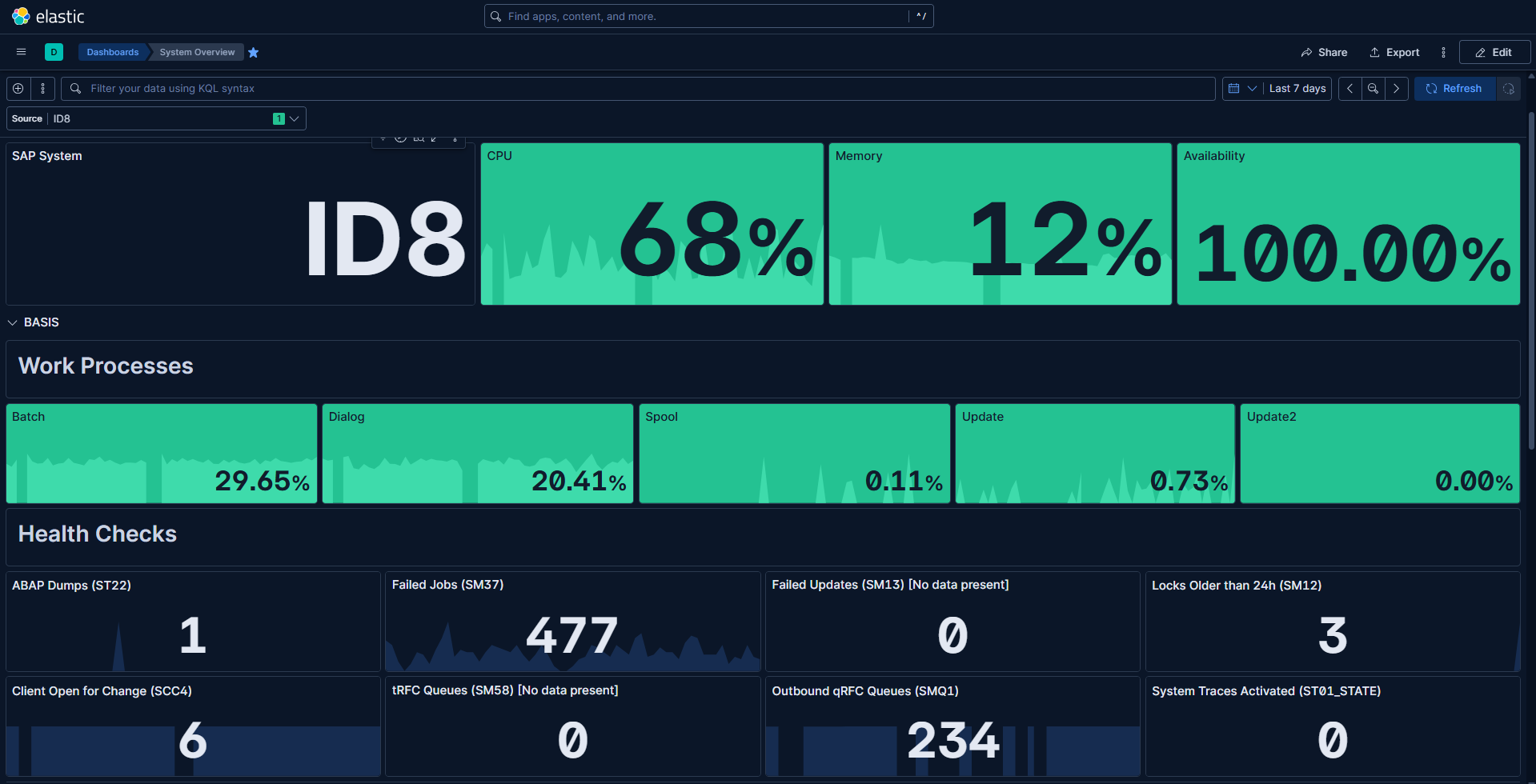The height and width of the screenshot is (784, 1536).
Task: Go to the Dashboards breadcrumb
Action: click(112, 52)
